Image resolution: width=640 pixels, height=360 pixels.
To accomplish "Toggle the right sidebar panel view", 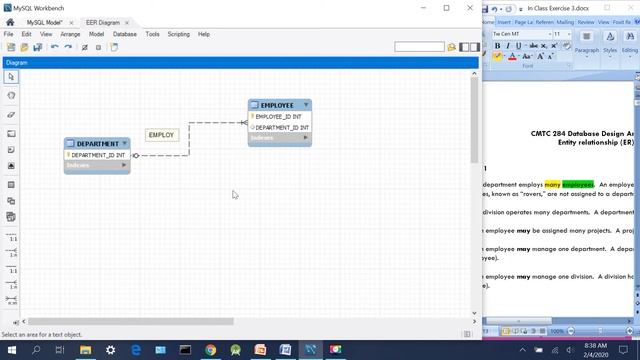I will pos(474,47).
